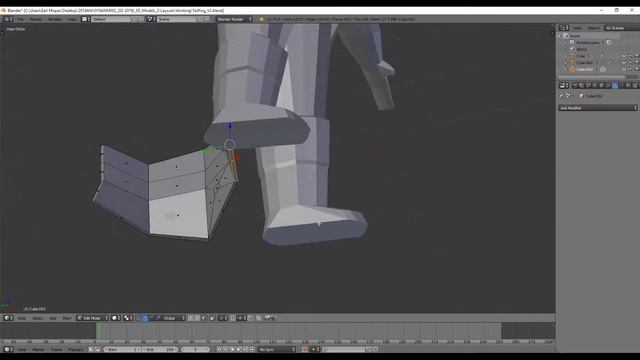Open the Global transform orientation dropdown
This screenshot has width=640, height=360.
pyautogui.click(x=175, y=318)
